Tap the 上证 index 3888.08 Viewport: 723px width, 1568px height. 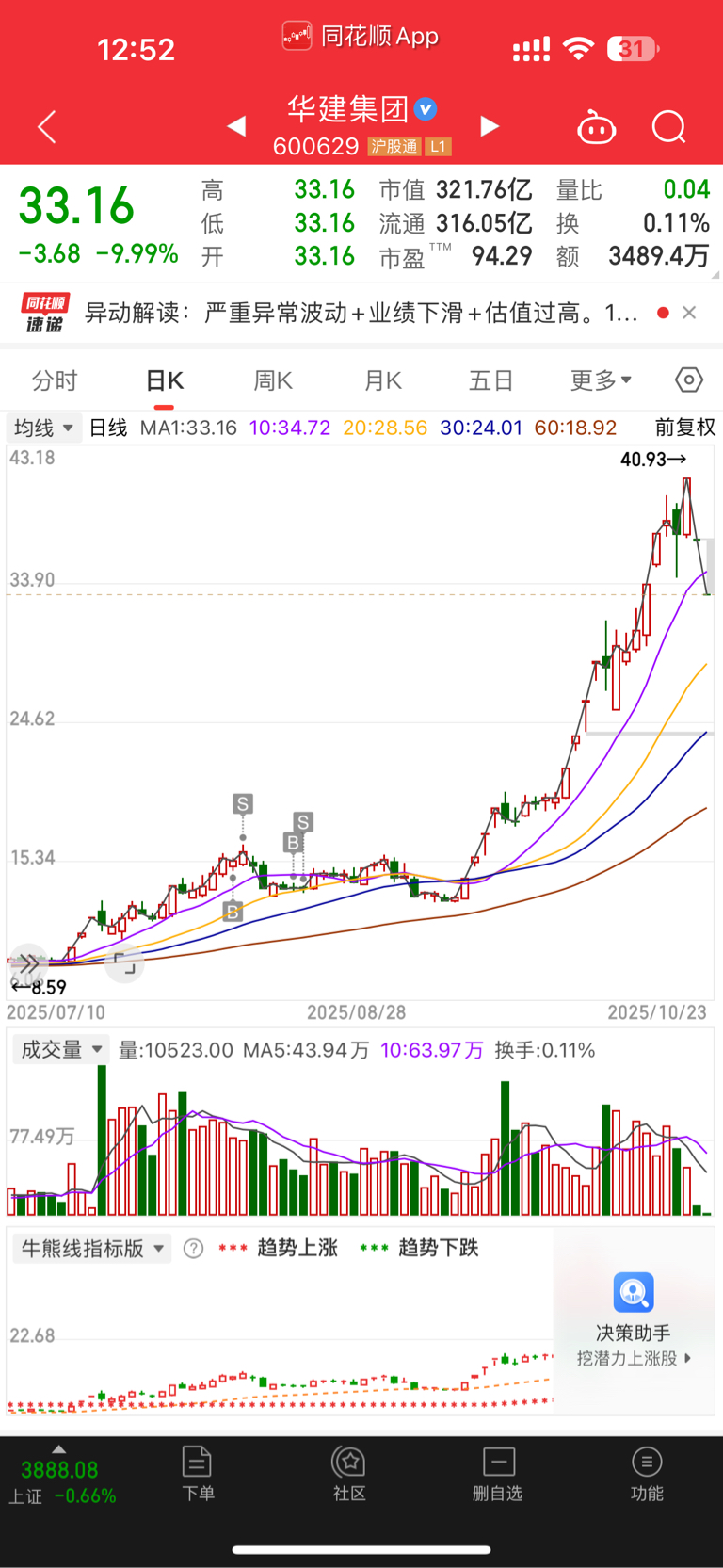pyautogui.click(x=59, y=1470)
